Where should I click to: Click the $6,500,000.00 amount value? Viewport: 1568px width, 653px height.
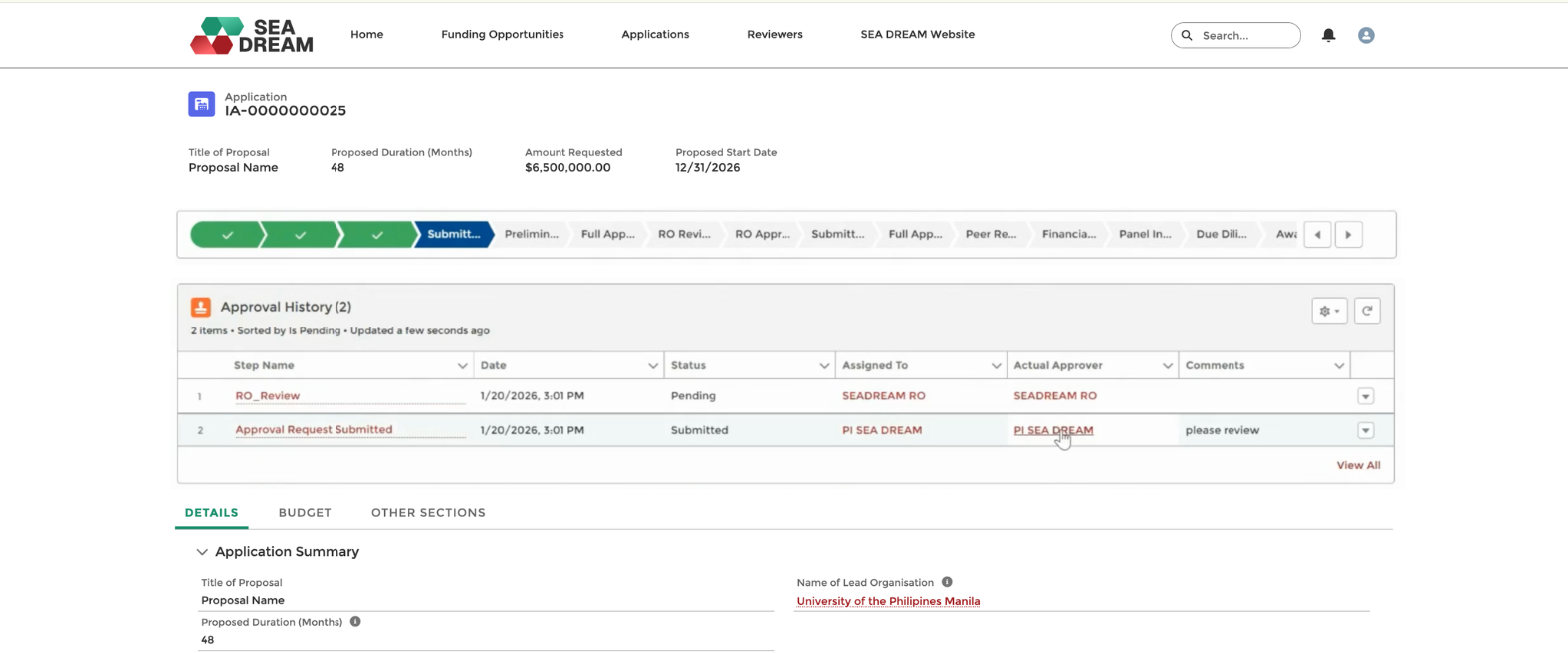pos(567,168)
